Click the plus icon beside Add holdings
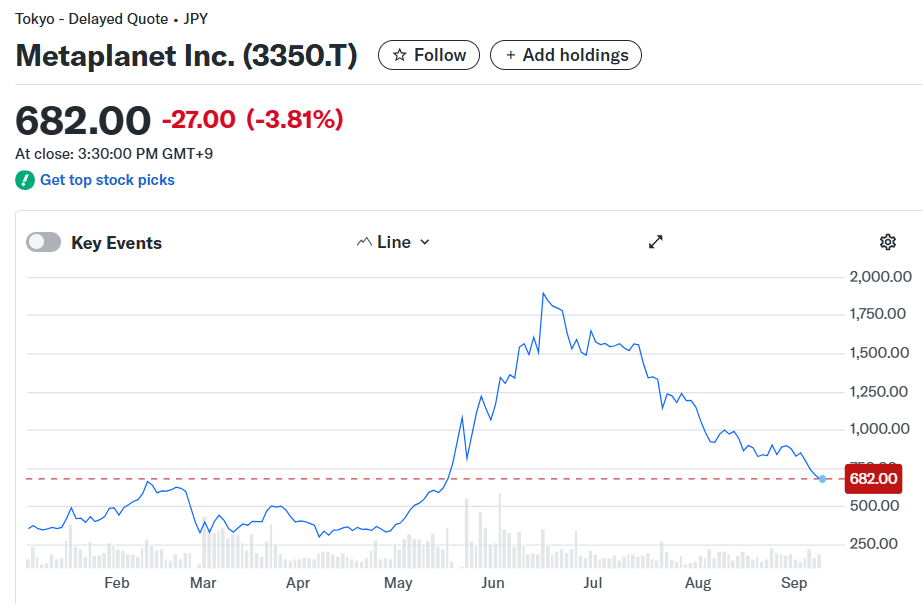Screen dimensions: 923x604 click(511, 56)
